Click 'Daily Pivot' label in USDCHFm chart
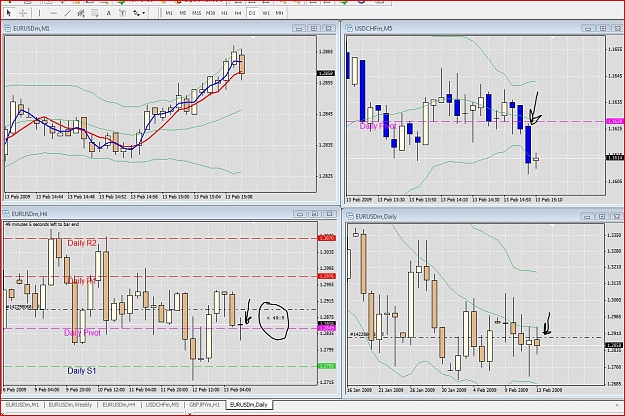Viewport: 625px width, 416px height. (x=378, y=126)
